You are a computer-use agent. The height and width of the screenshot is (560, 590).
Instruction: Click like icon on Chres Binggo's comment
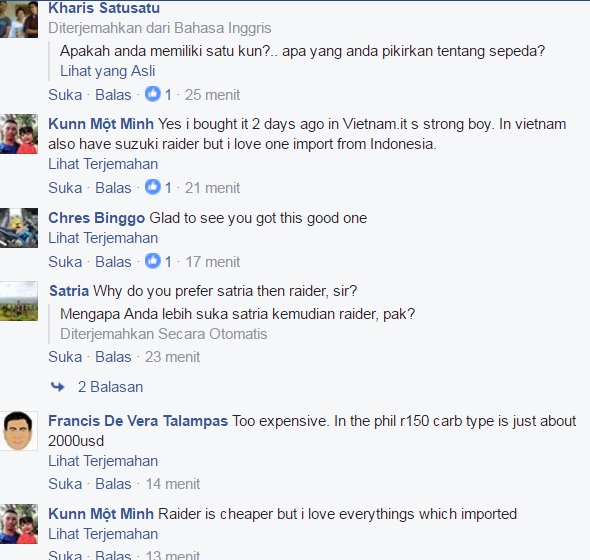(x=153, y=261)
